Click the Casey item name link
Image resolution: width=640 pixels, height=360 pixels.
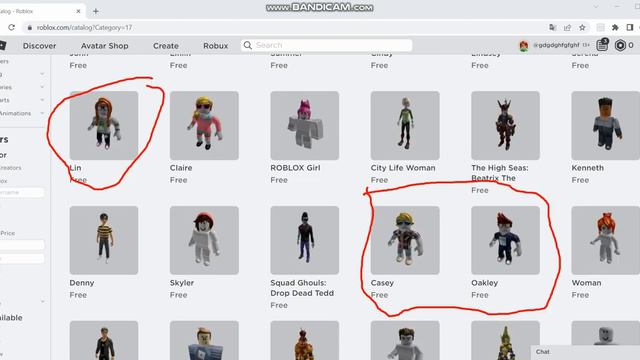[382, 283]
